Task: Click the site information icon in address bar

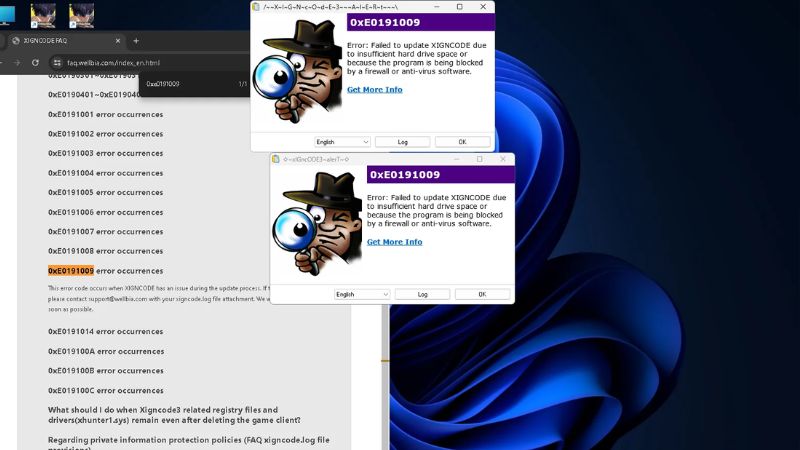Action: tap(57, 62)
